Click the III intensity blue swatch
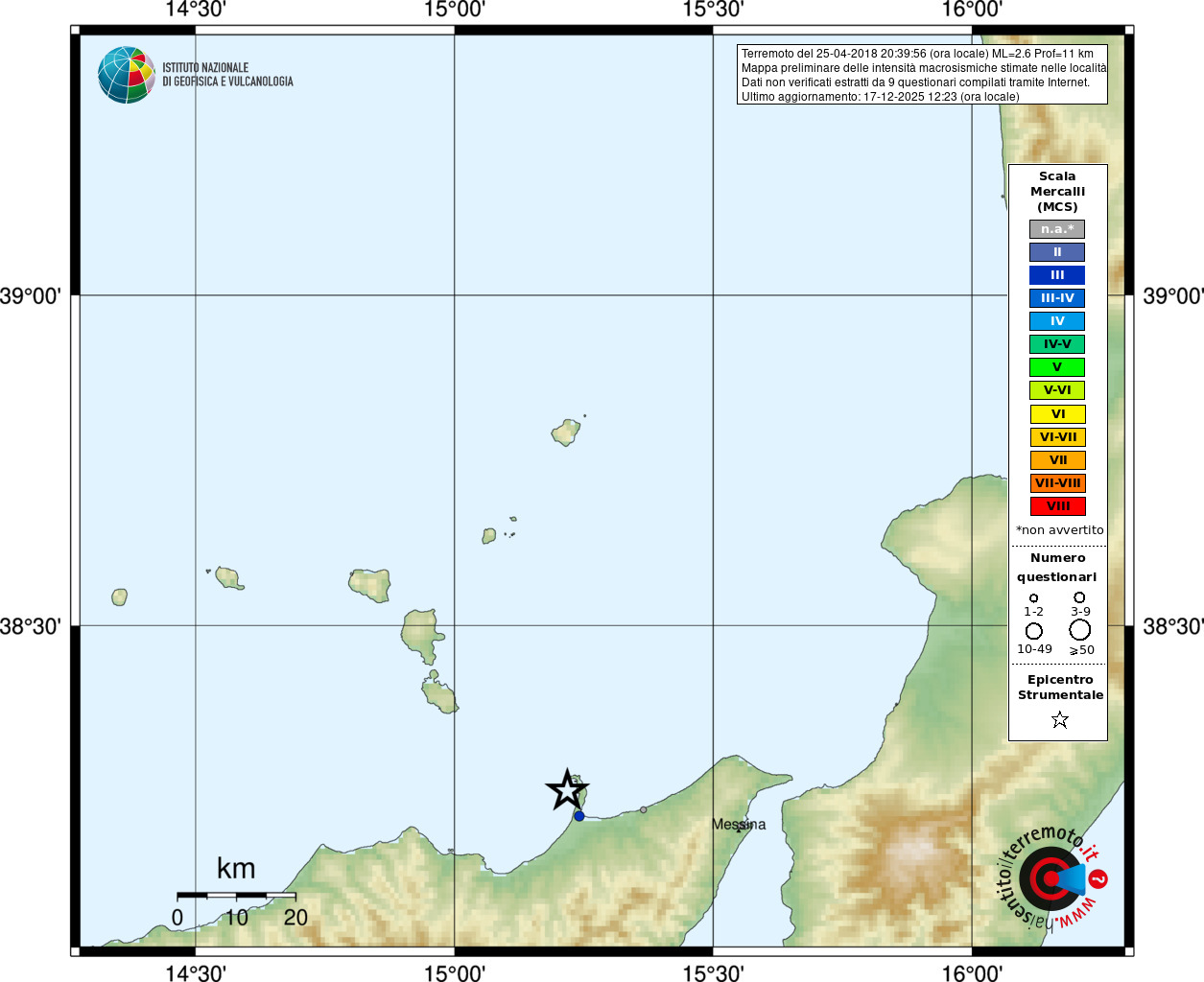 point(1057,275)
